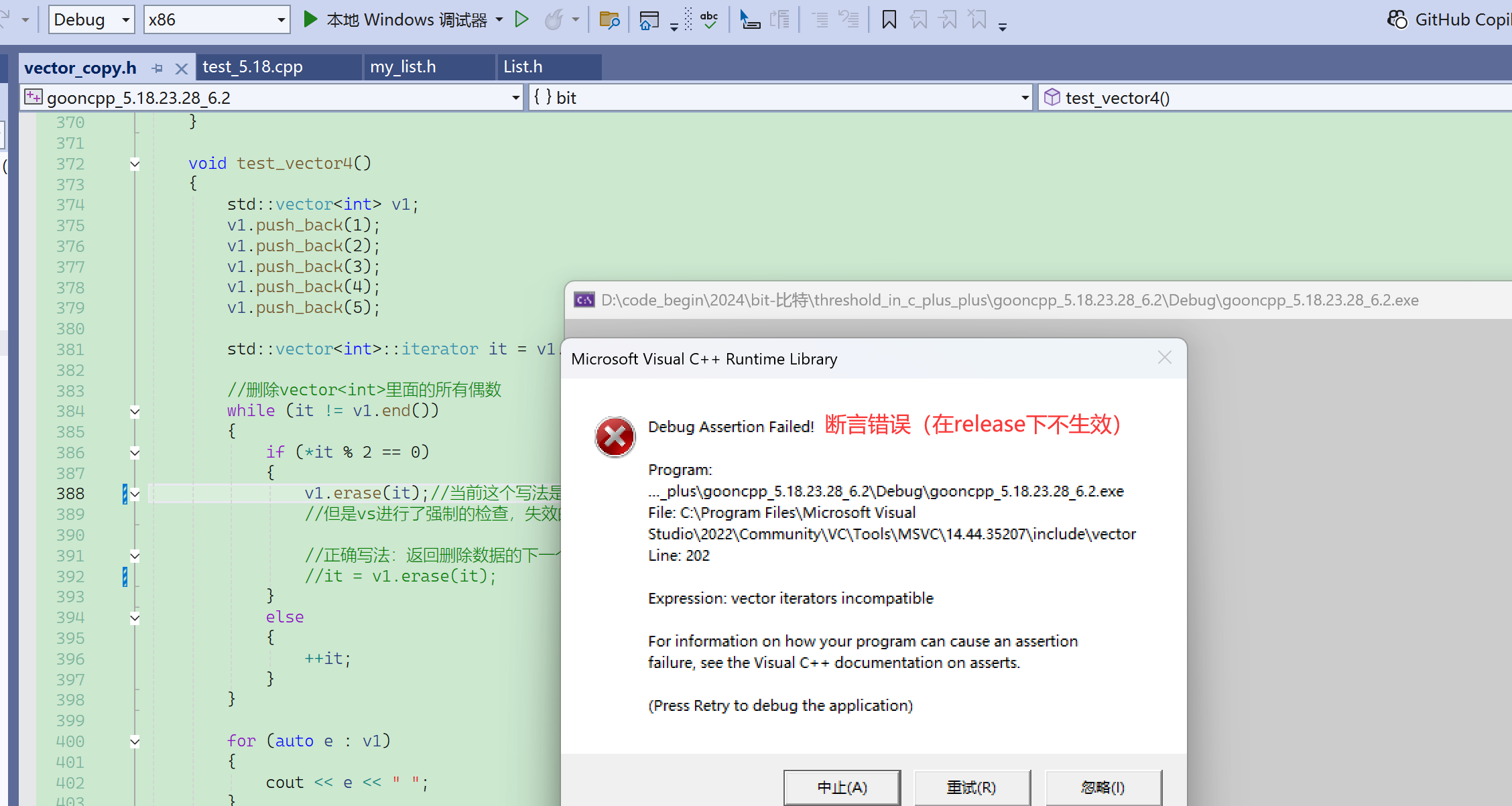Collapse else block fold at line 394
Image resolution: width=1512 pixels, height=806 pixels.
tap(135, 618)
